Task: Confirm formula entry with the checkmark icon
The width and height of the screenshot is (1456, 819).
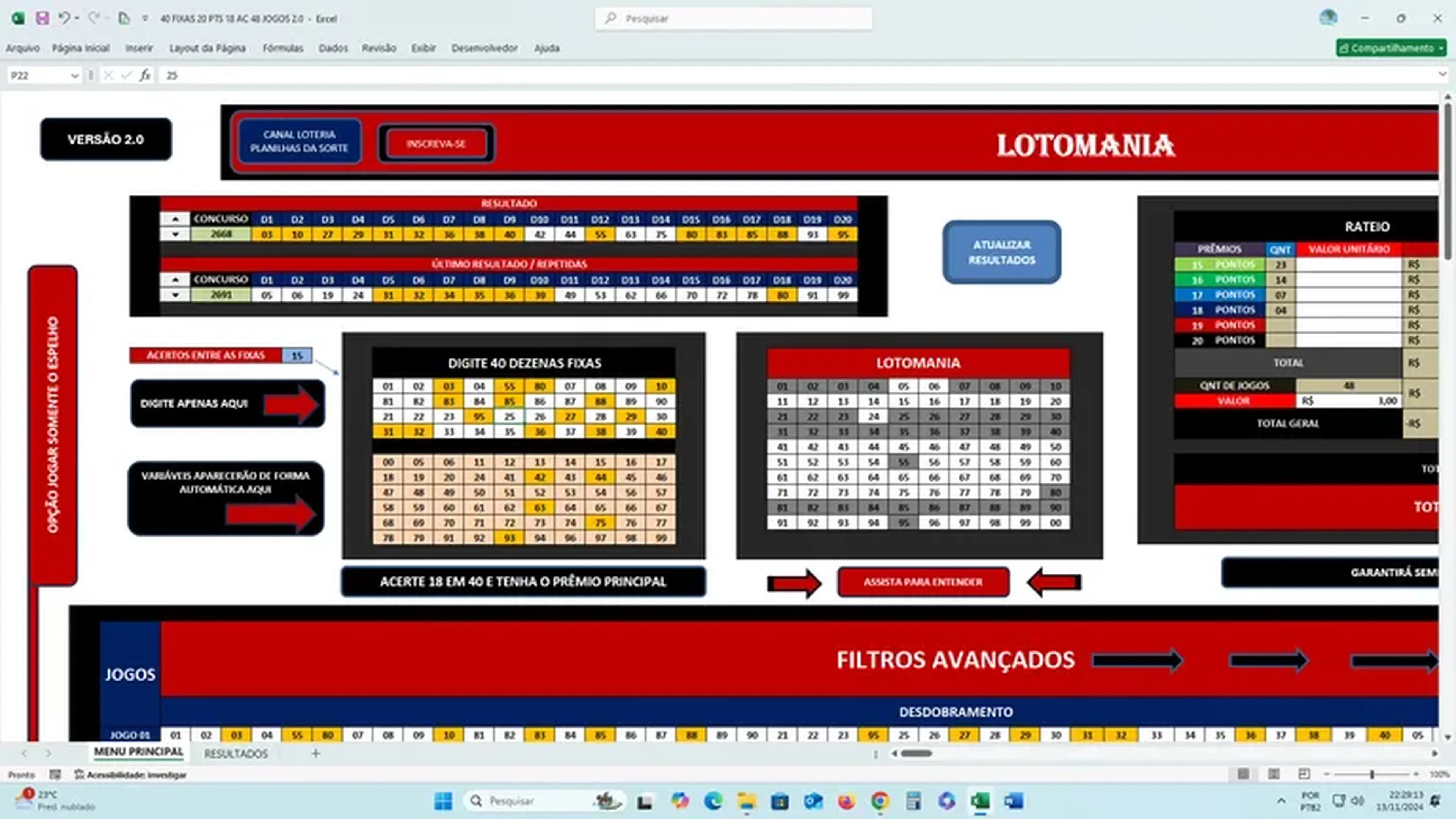Action: coord(127,75)
